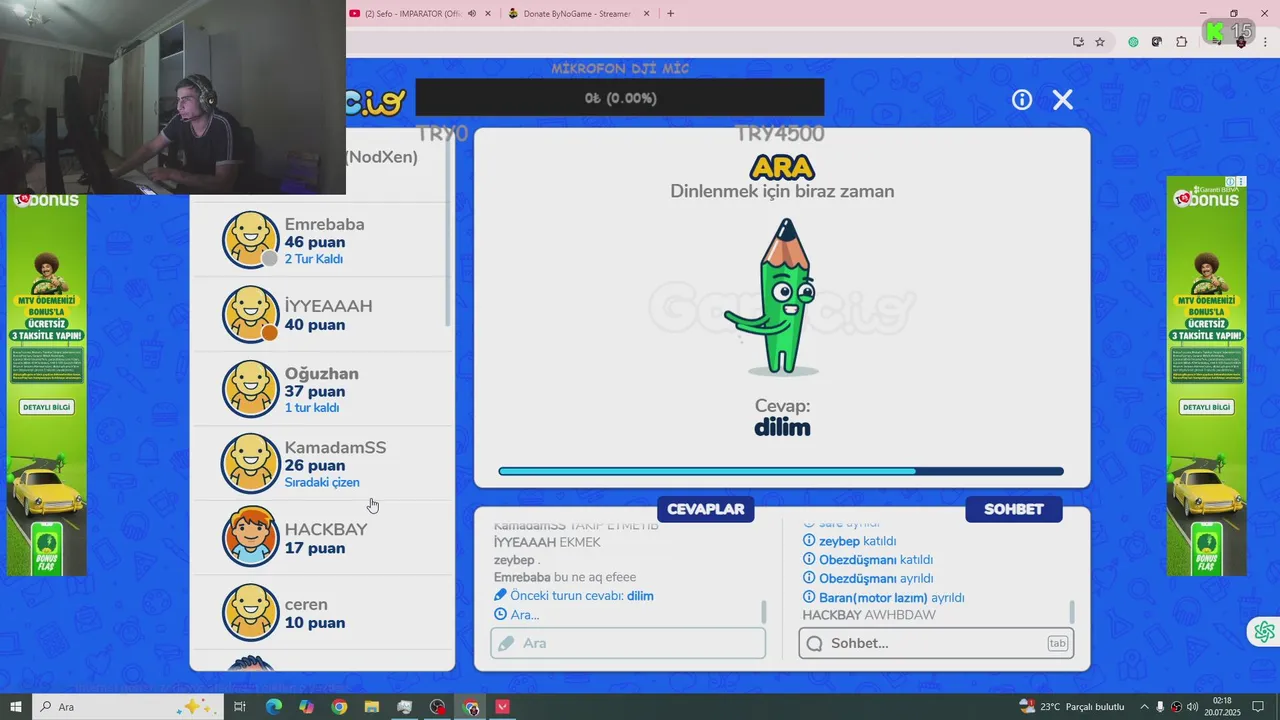
Task: Open the notification center icon
Action: click(1258, 707)
